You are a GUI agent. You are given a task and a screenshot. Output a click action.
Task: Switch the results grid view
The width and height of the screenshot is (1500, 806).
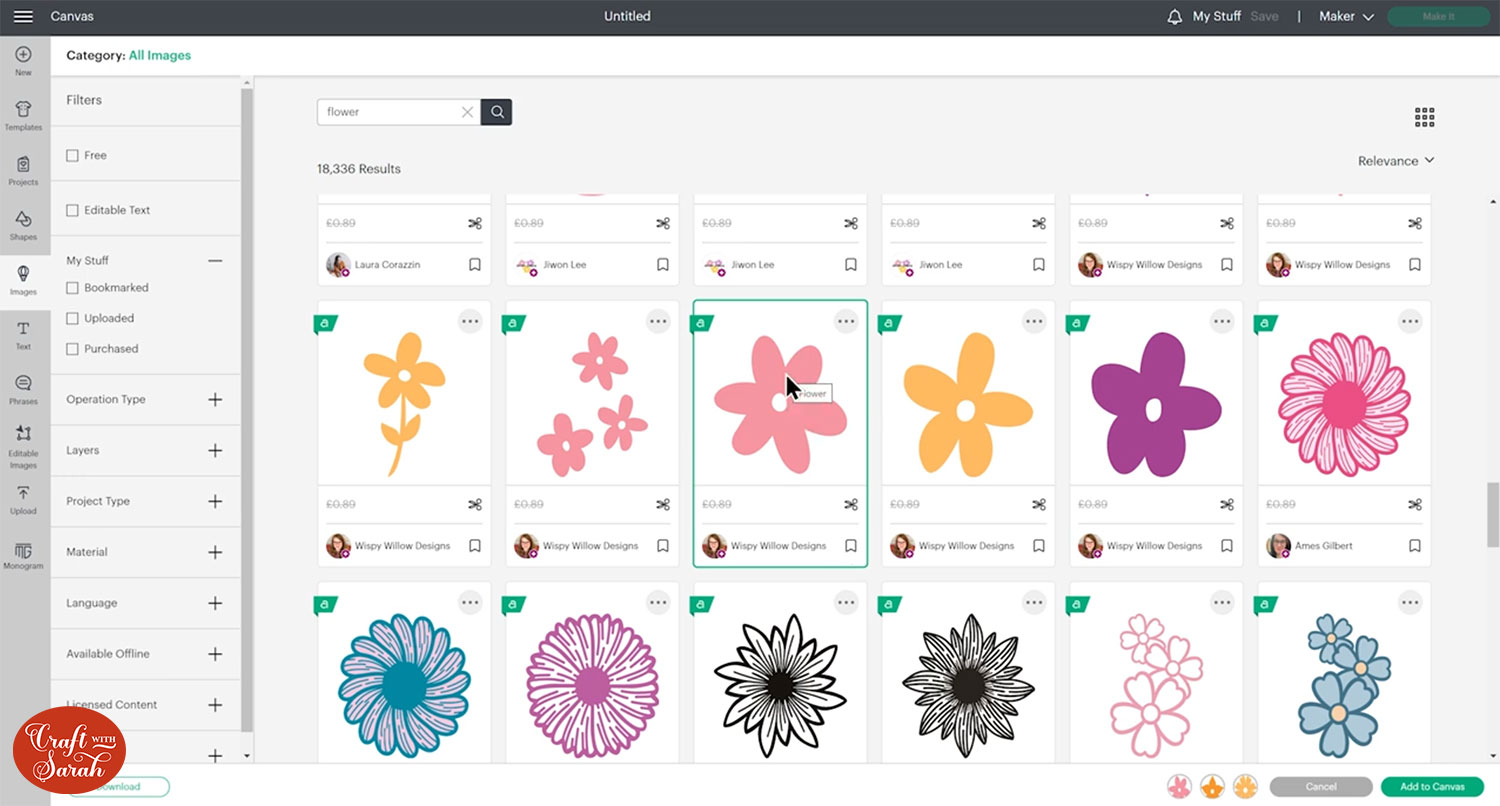pos(1425,117)
